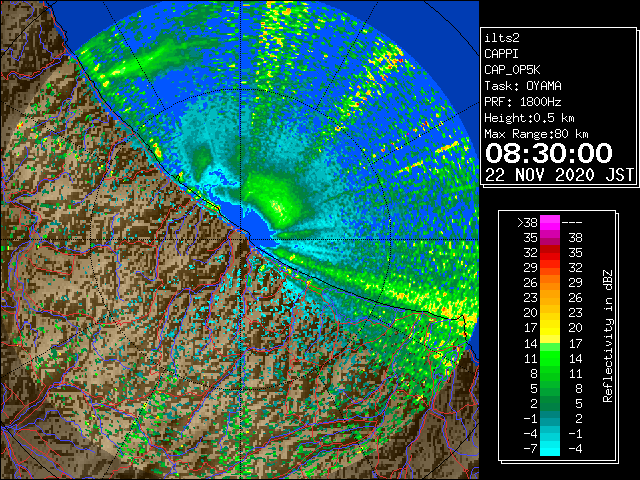Click the red swatch beside legend value 32
The image size is (640, 480).
point(550,253)
